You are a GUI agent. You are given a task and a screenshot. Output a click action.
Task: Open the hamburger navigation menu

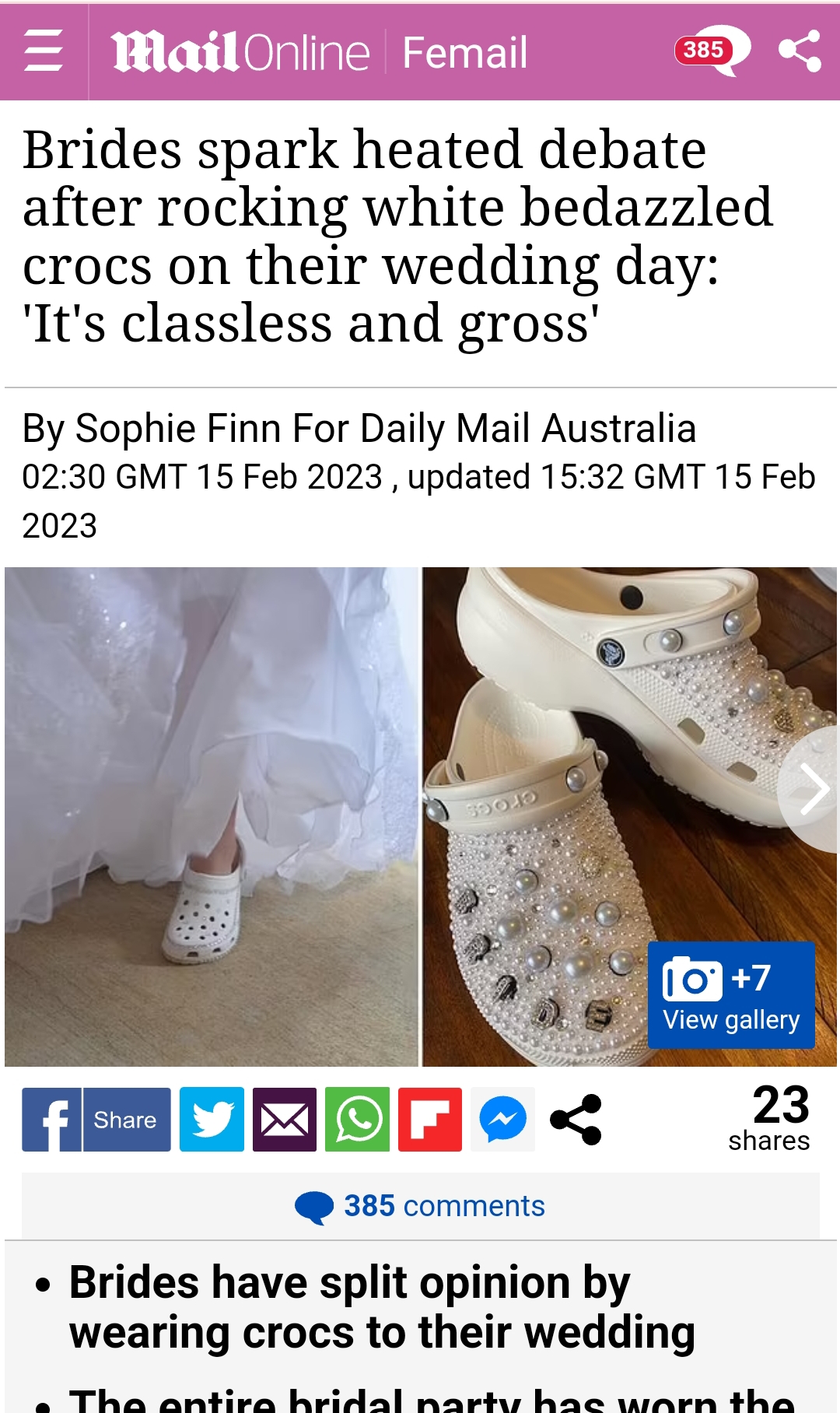click(x=44, y=51)
